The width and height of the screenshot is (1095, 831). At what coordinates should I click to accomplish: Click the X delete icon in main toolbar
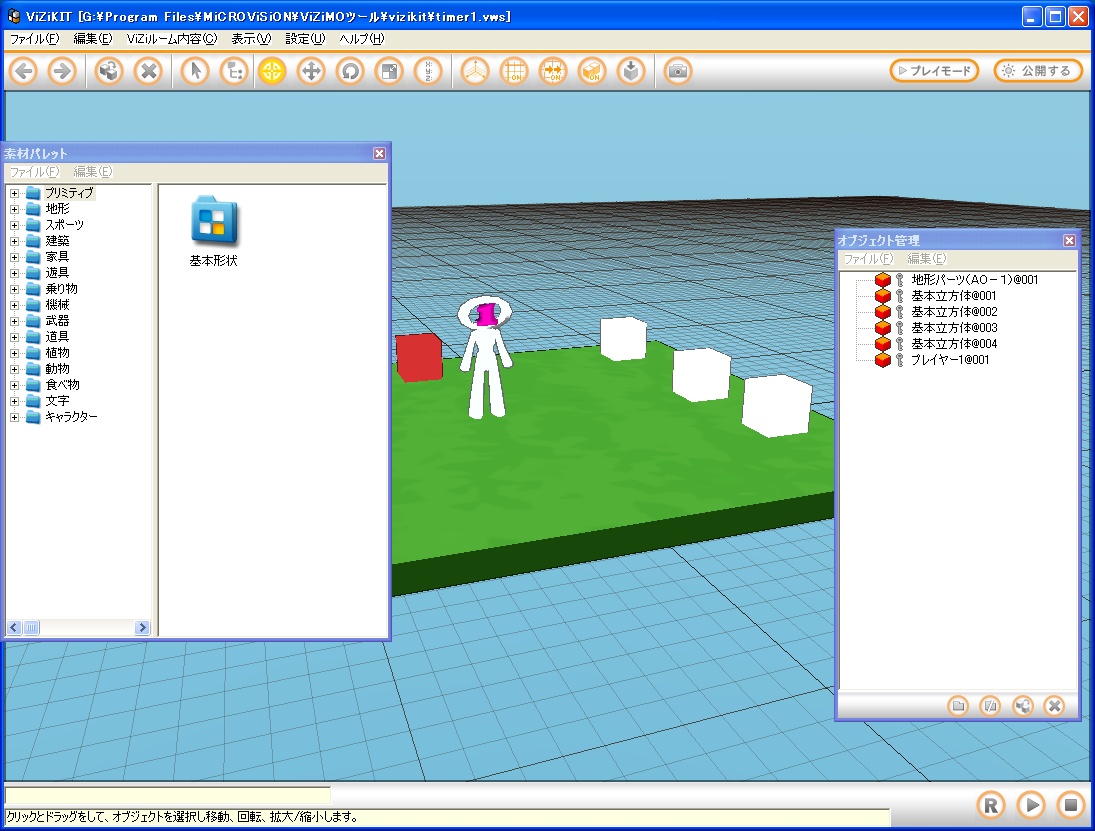point(148,71)
